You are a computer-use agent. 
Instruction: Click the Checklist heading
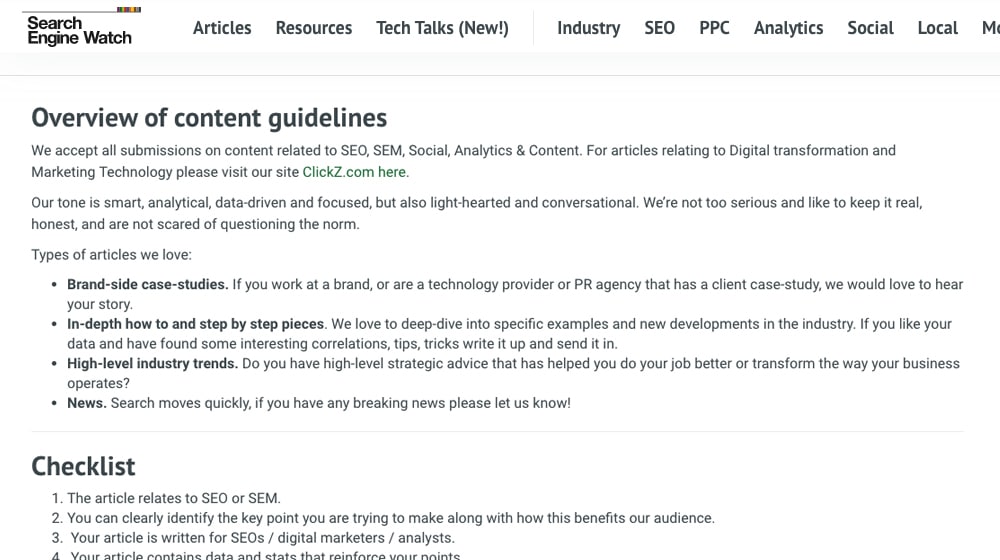pos(83,466)
